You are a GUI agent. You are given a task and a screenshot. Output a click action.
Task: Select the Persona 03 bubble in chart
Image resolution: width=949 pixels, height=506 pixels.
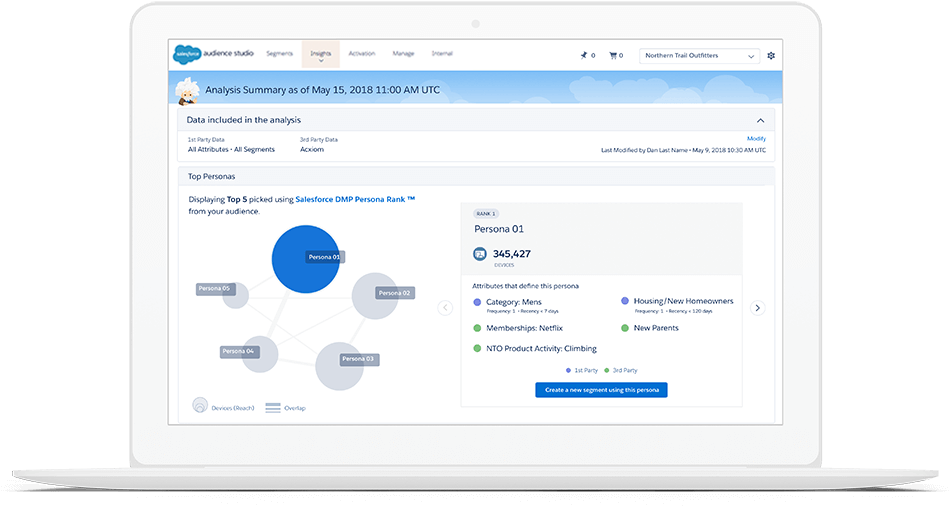[338, 366]
